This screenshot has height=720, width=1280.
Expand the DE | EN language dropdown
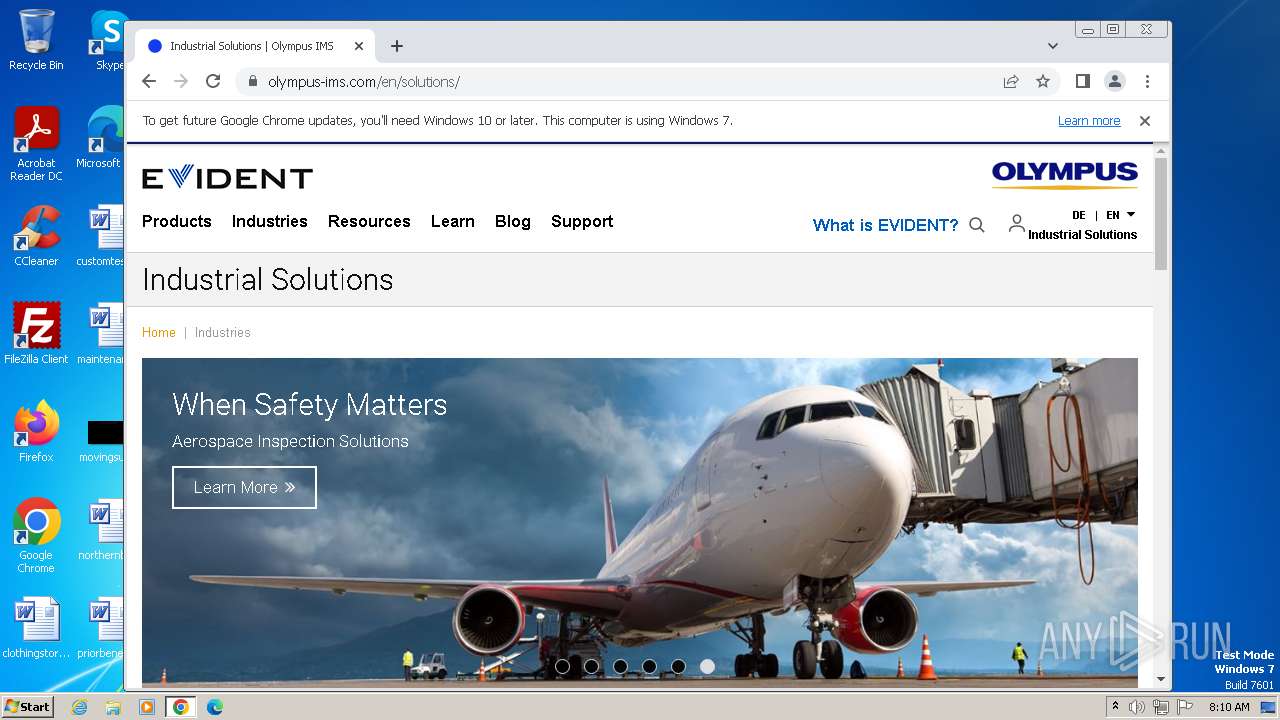coord(1104,215)
